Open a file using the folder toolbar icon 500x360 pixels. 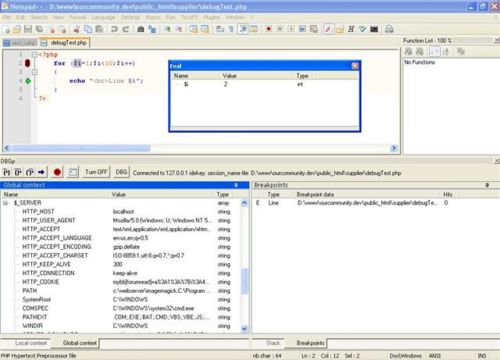pyautogui.click(x=17, y=29)
